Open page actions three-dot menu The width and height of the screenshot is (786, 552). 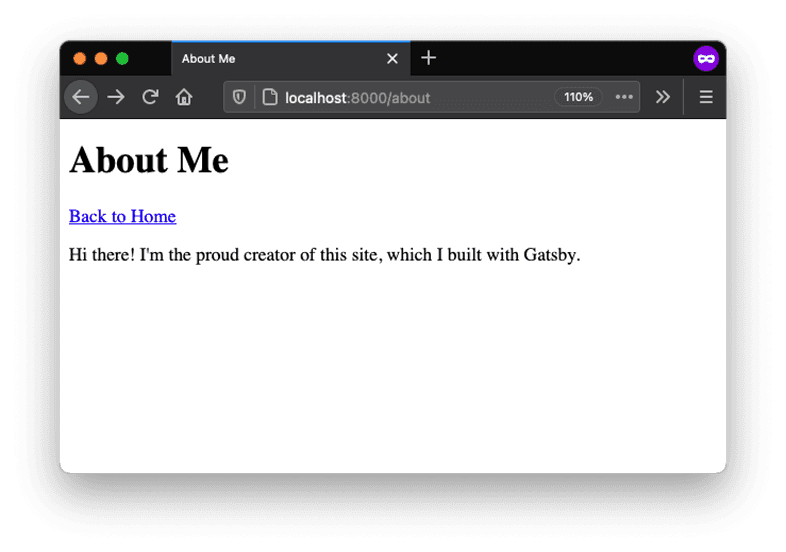coord(624,97)
